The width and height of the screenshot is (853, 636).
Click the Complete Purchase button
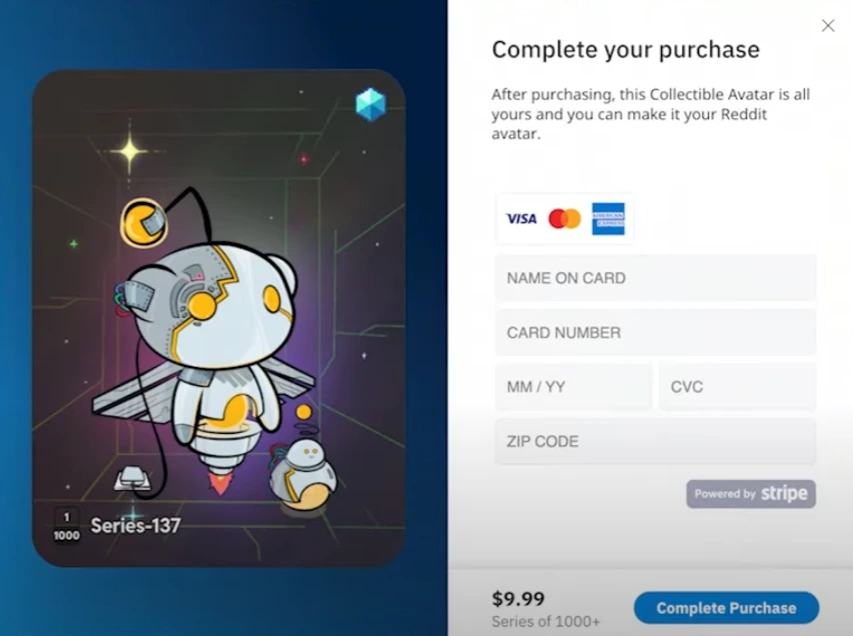726,608
